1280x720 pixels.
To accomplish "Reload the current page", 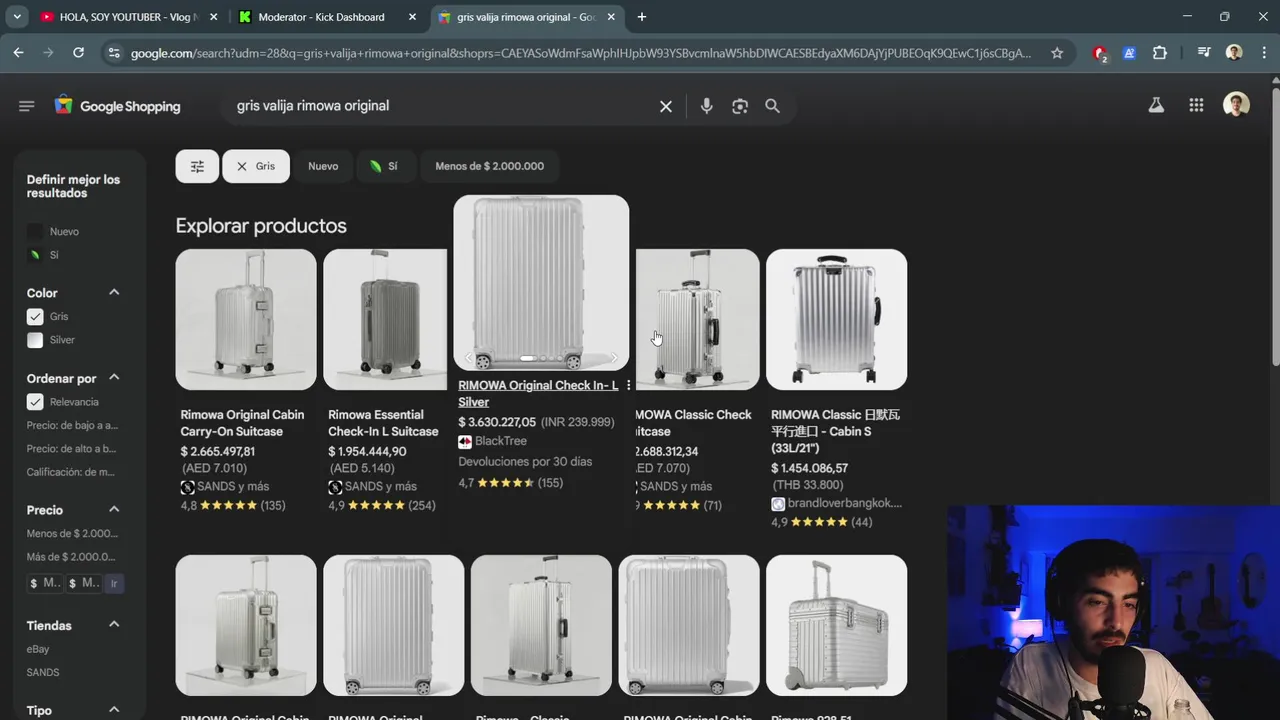I will click(x=78, y=53).
